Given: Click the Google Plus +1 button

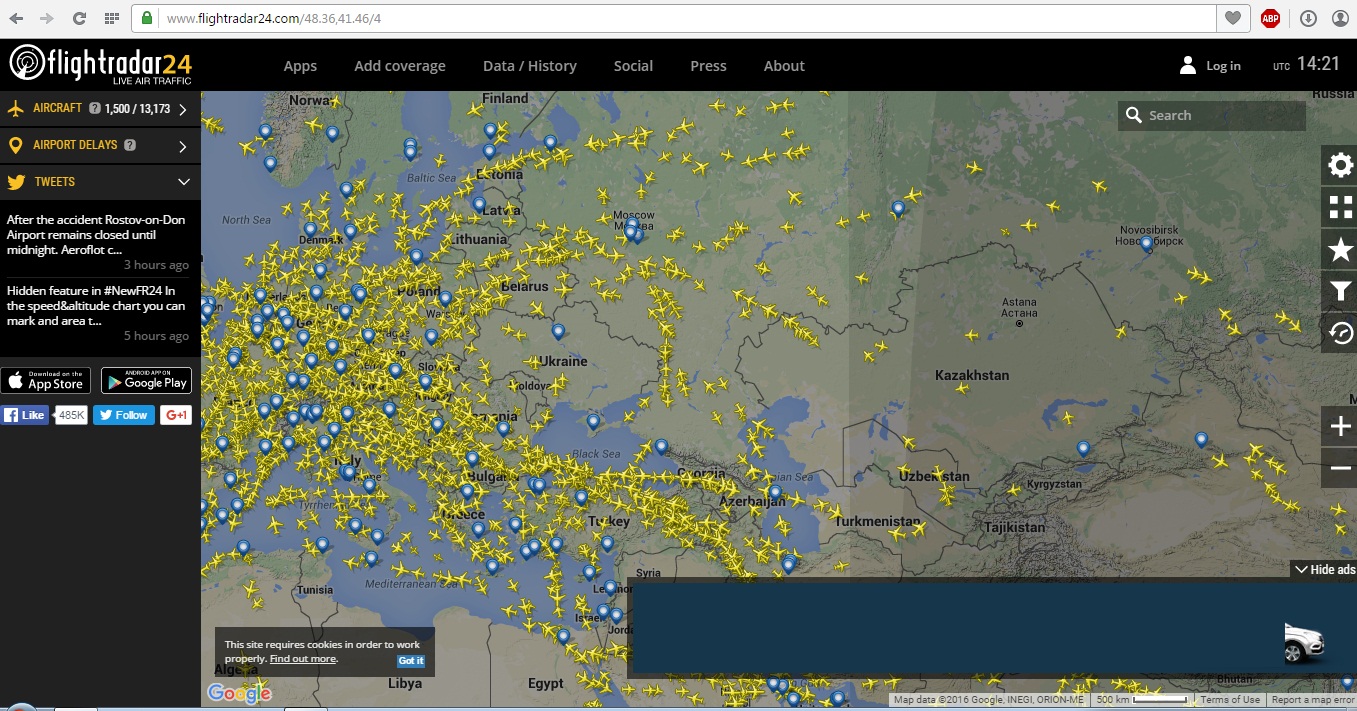Looking at the screenshot, I should pos(176,415).
